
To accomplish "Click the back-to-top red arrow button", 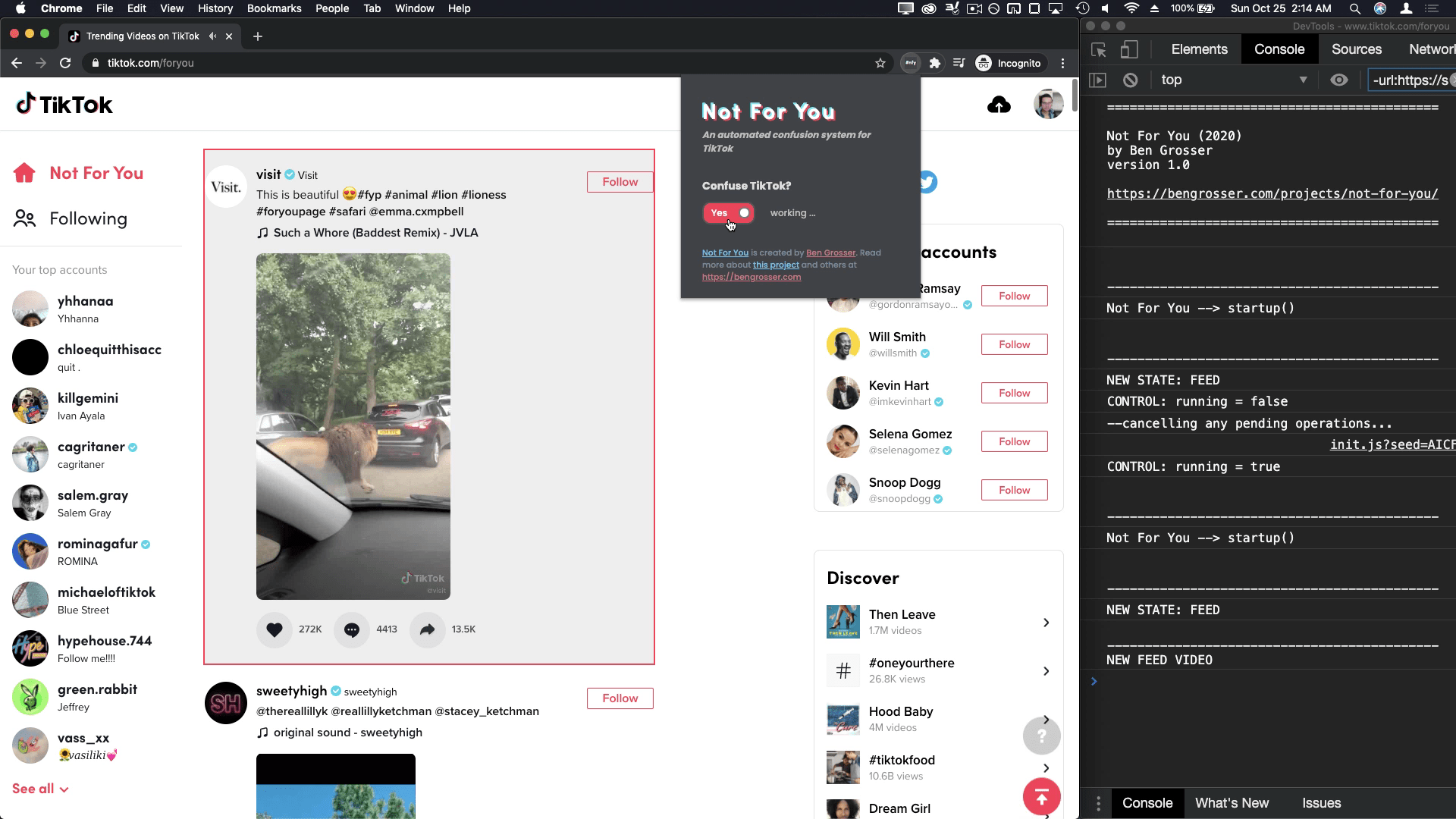I will 1041,797.
